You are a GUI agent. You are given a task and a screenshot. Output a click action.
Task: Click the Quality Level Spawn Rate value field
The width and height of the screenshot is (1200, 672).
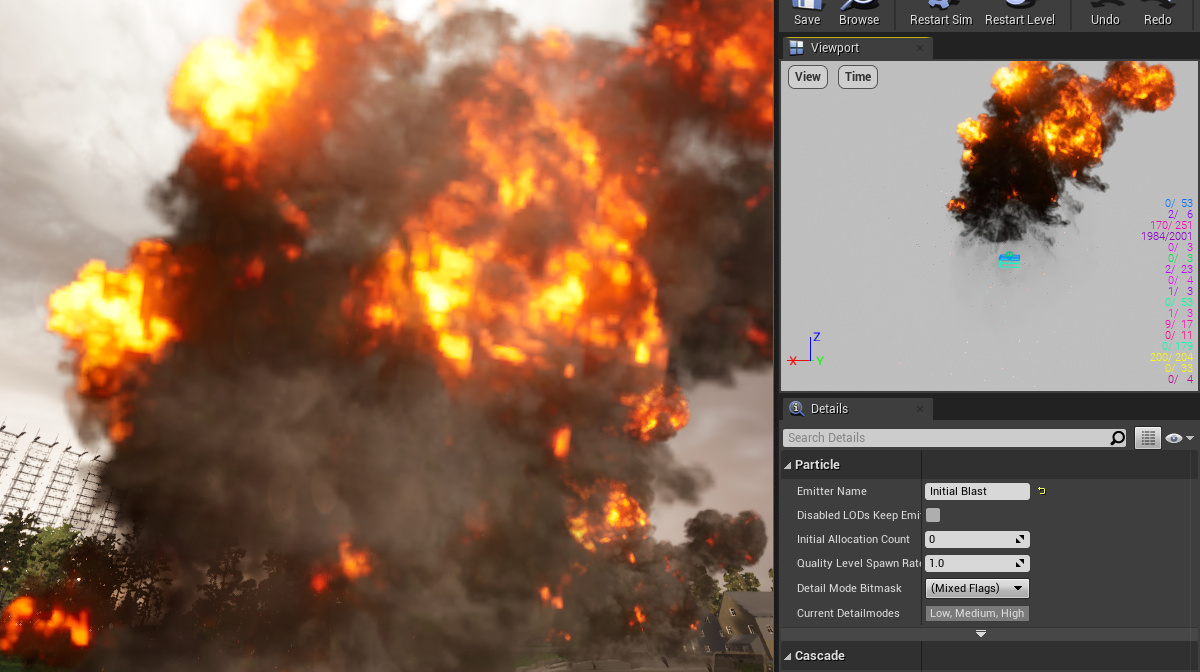pos(977,563)
